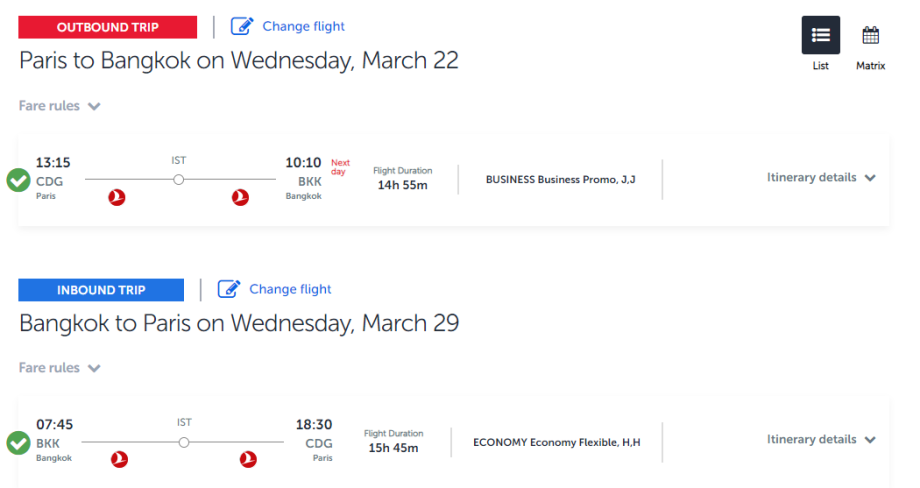
Task: Select the INBOUND TRIP label tab
Action: click(x=101, y=290)
